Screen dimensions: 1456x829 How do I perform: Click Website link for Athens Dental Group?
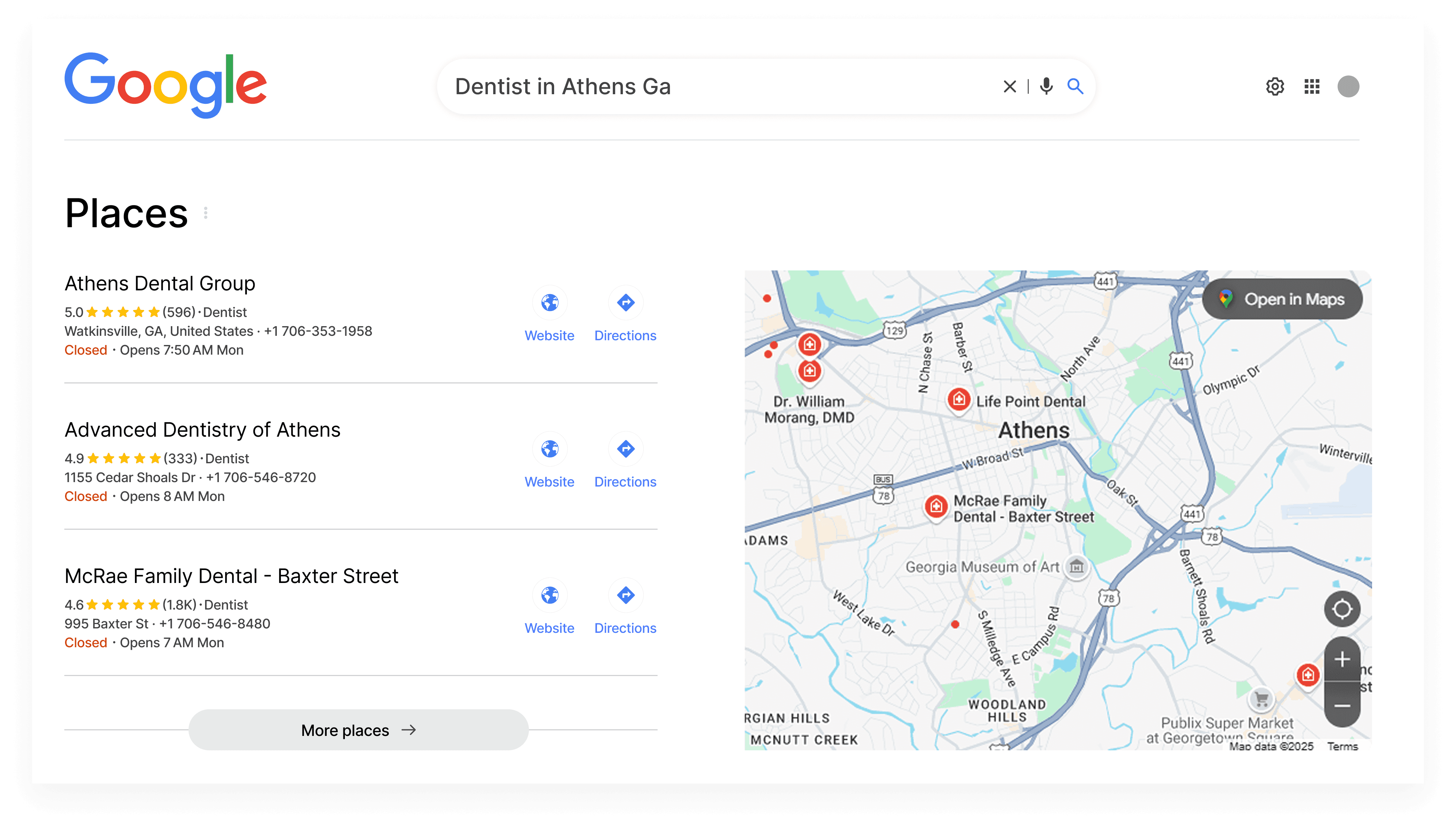point(550,336)
